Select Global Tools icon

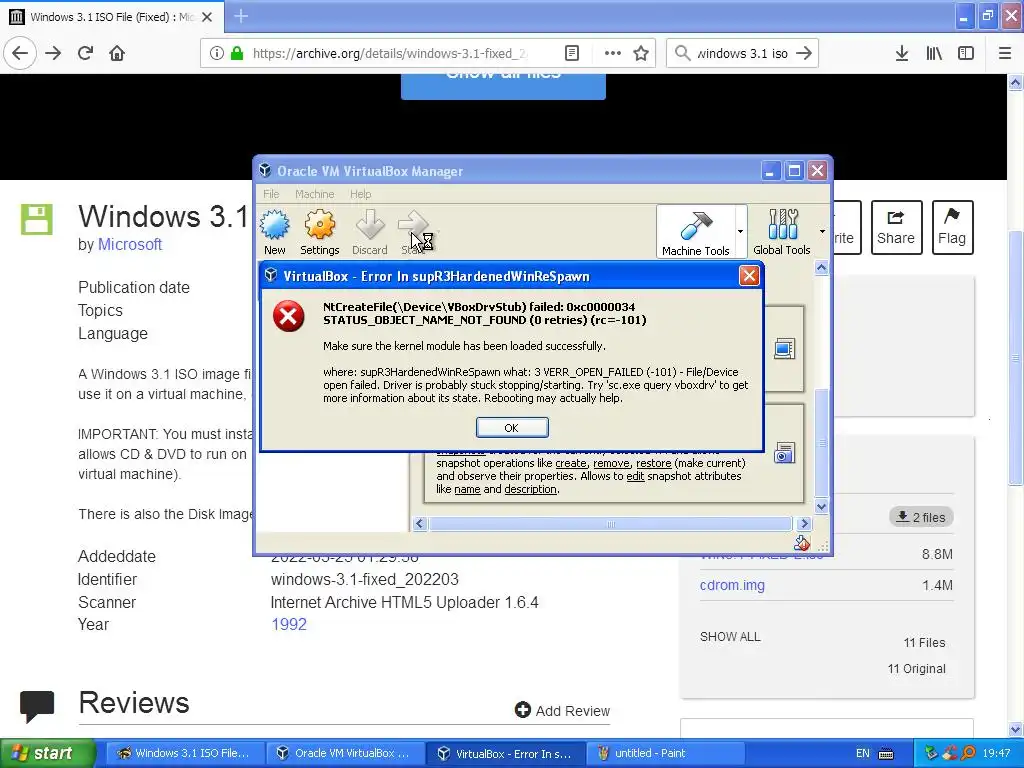[x=782, y=232]
